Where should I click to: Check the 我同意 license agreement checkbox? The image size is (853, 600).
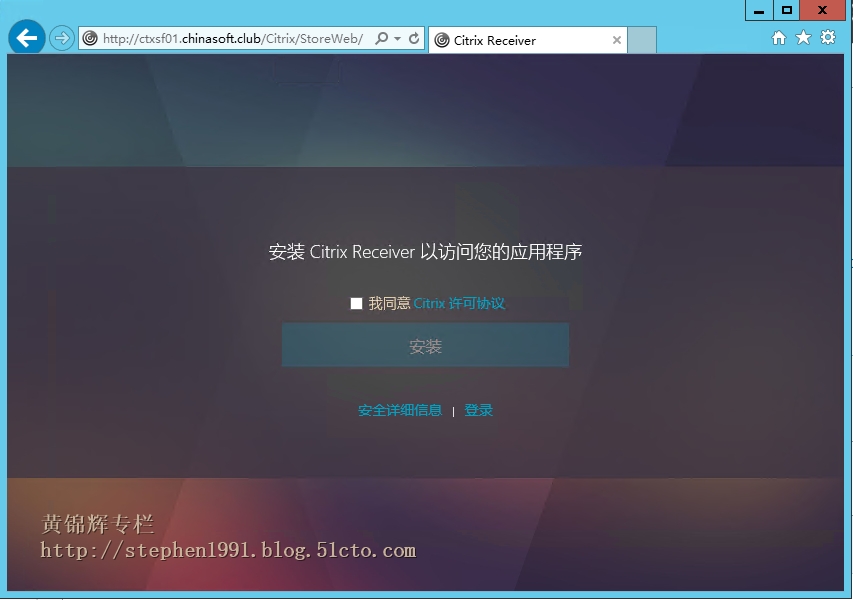356,304
